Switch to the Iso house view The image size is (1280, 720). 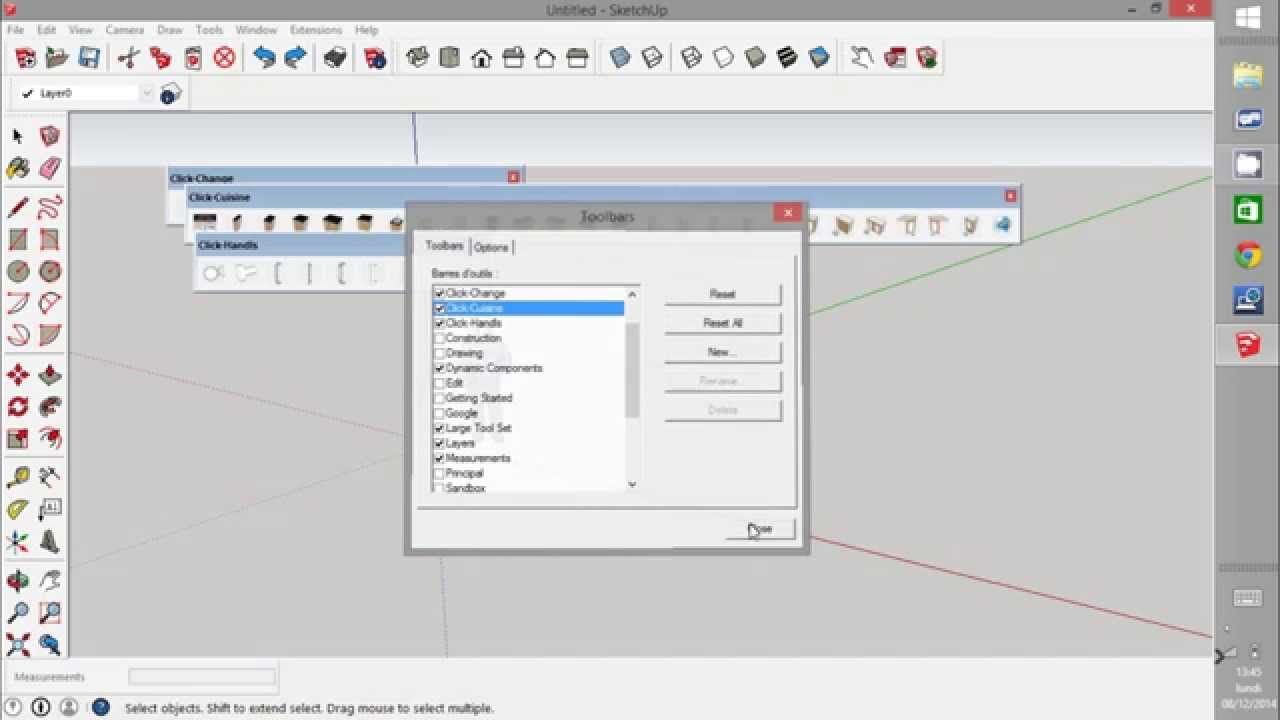pyautogui.click(x=418, y=58)
